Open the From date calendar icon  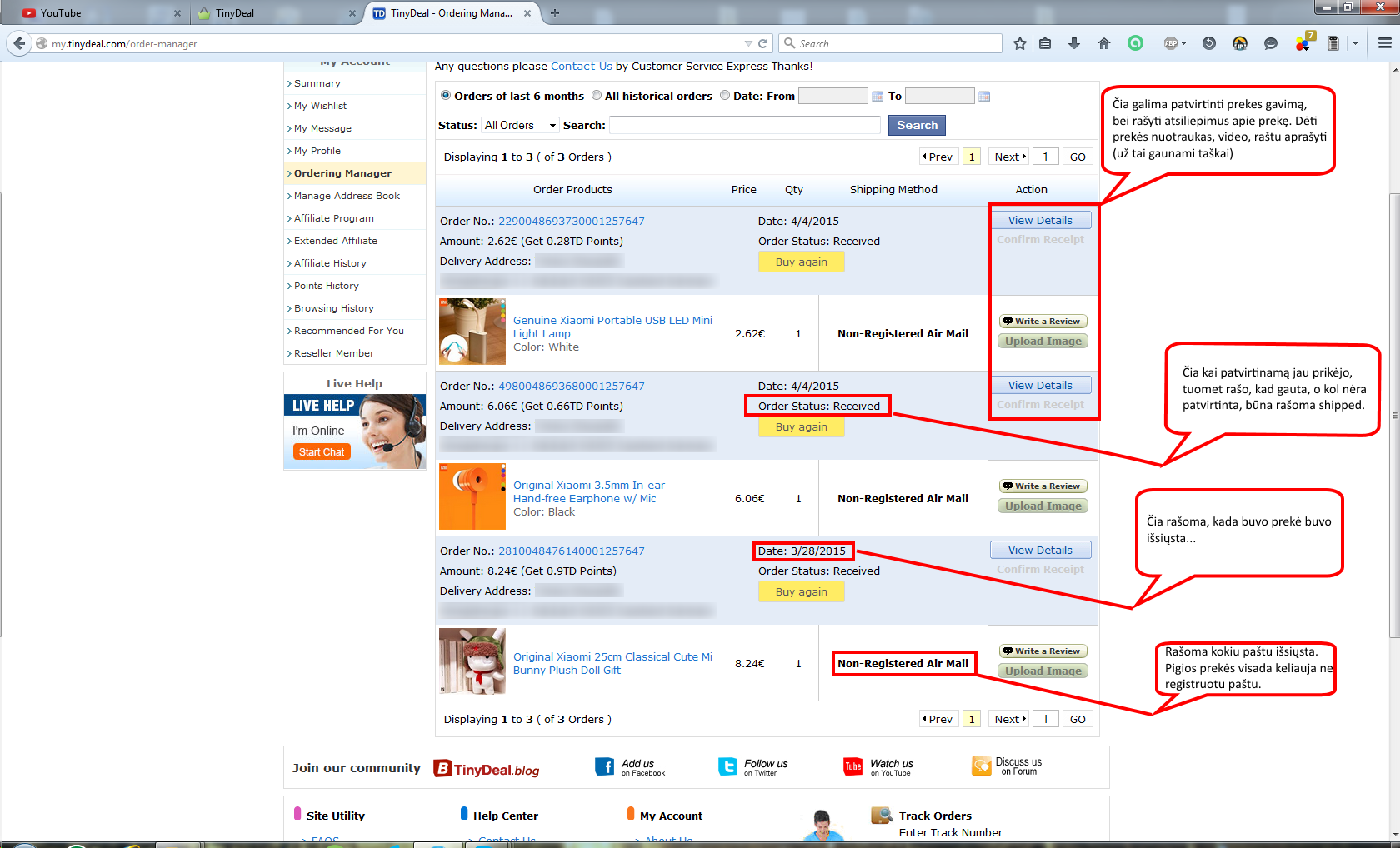[x=877, y=97]
